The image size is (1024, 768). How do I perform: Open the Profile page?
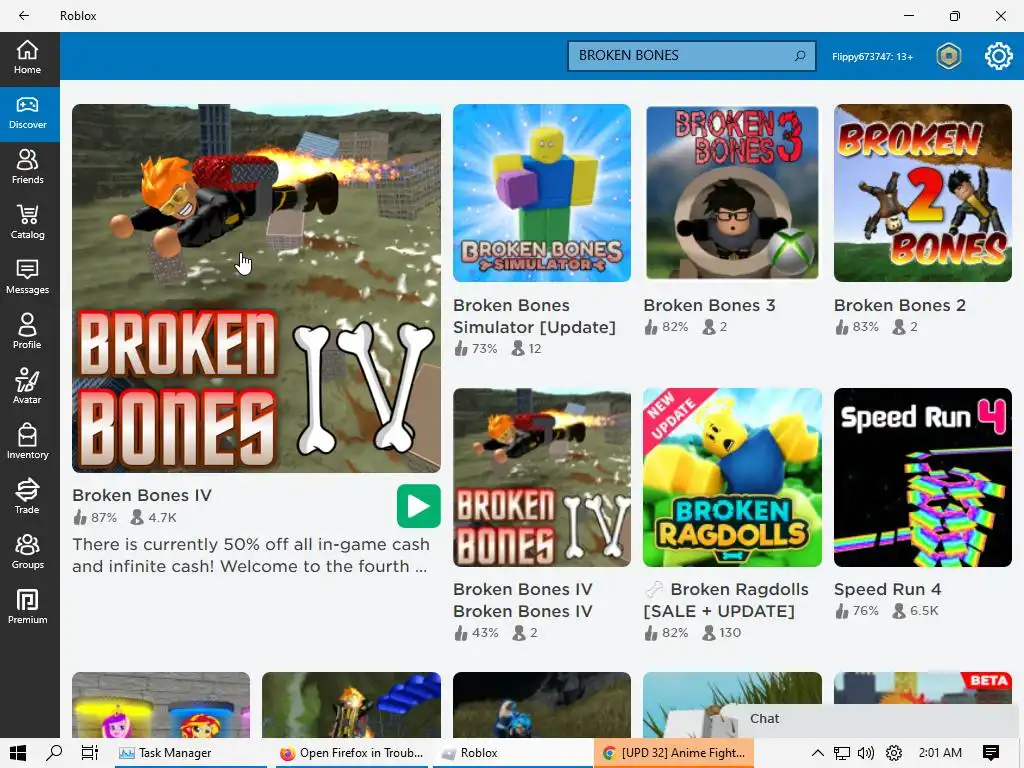27,332
